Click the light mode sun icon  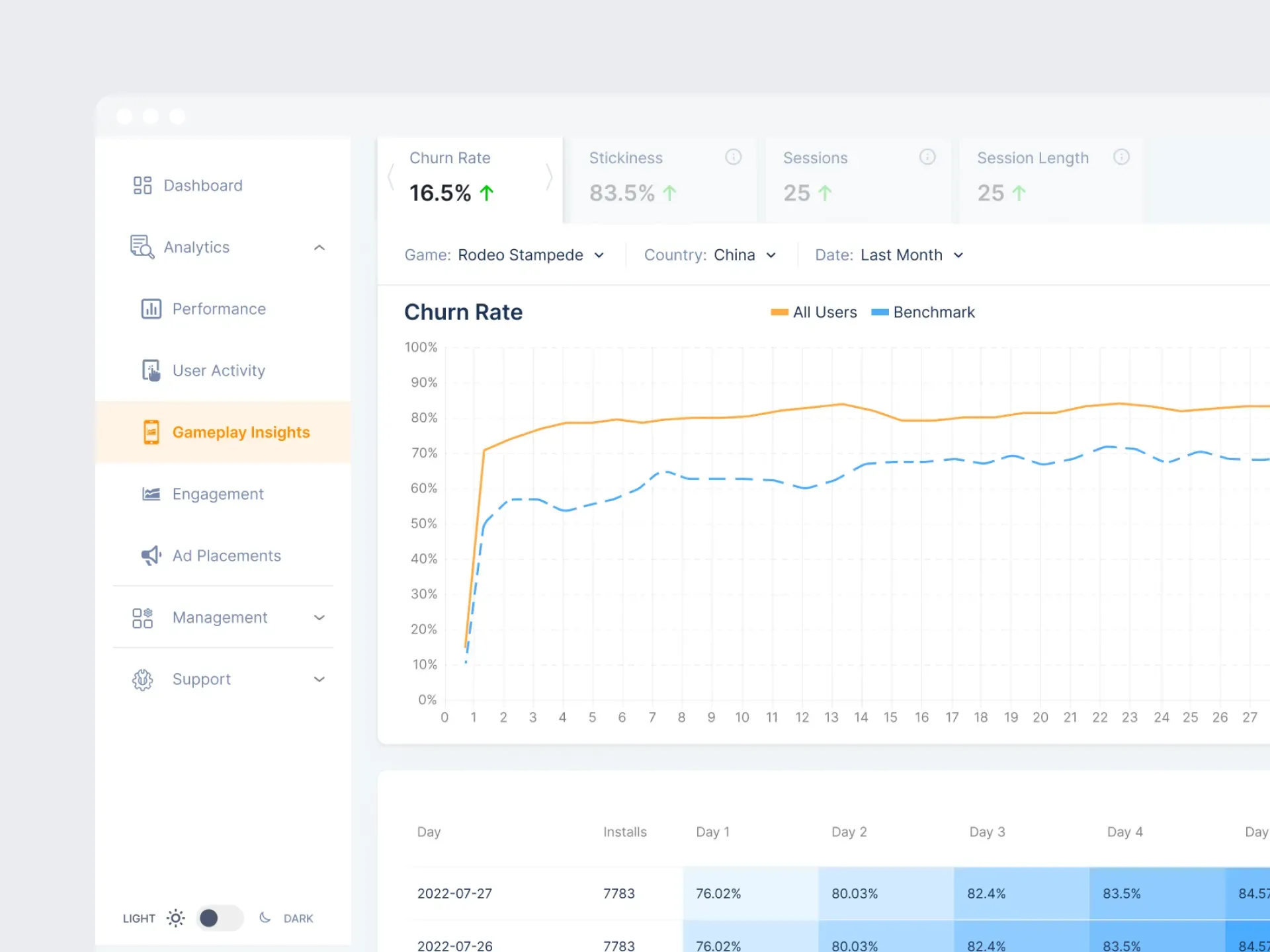[x=175, y=918]
